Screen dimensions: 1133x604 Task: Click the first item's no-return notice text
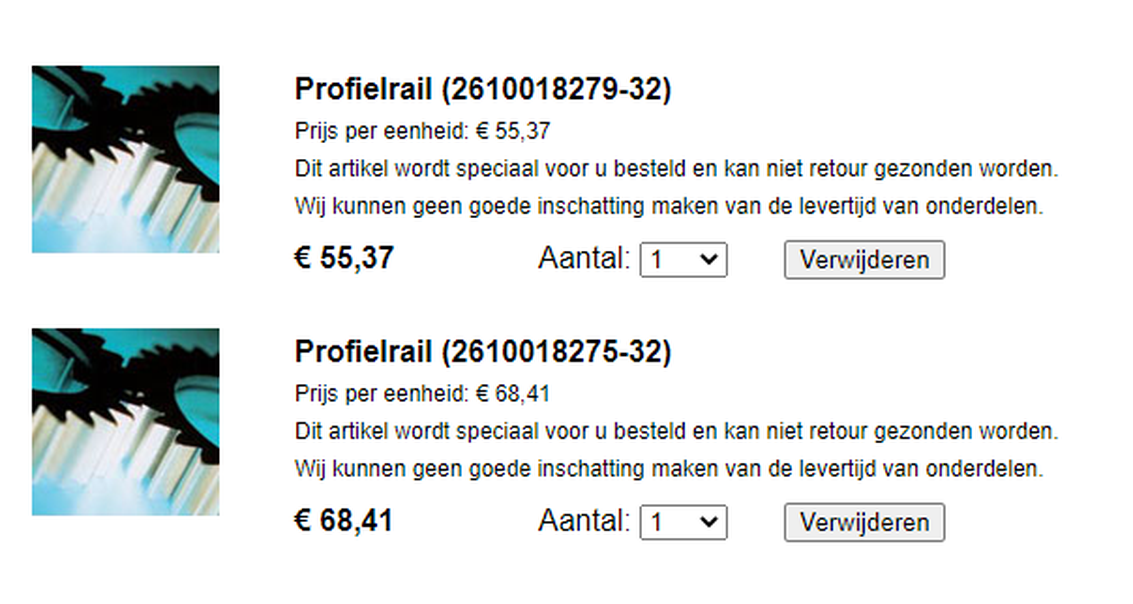click(x=676, y=169)
